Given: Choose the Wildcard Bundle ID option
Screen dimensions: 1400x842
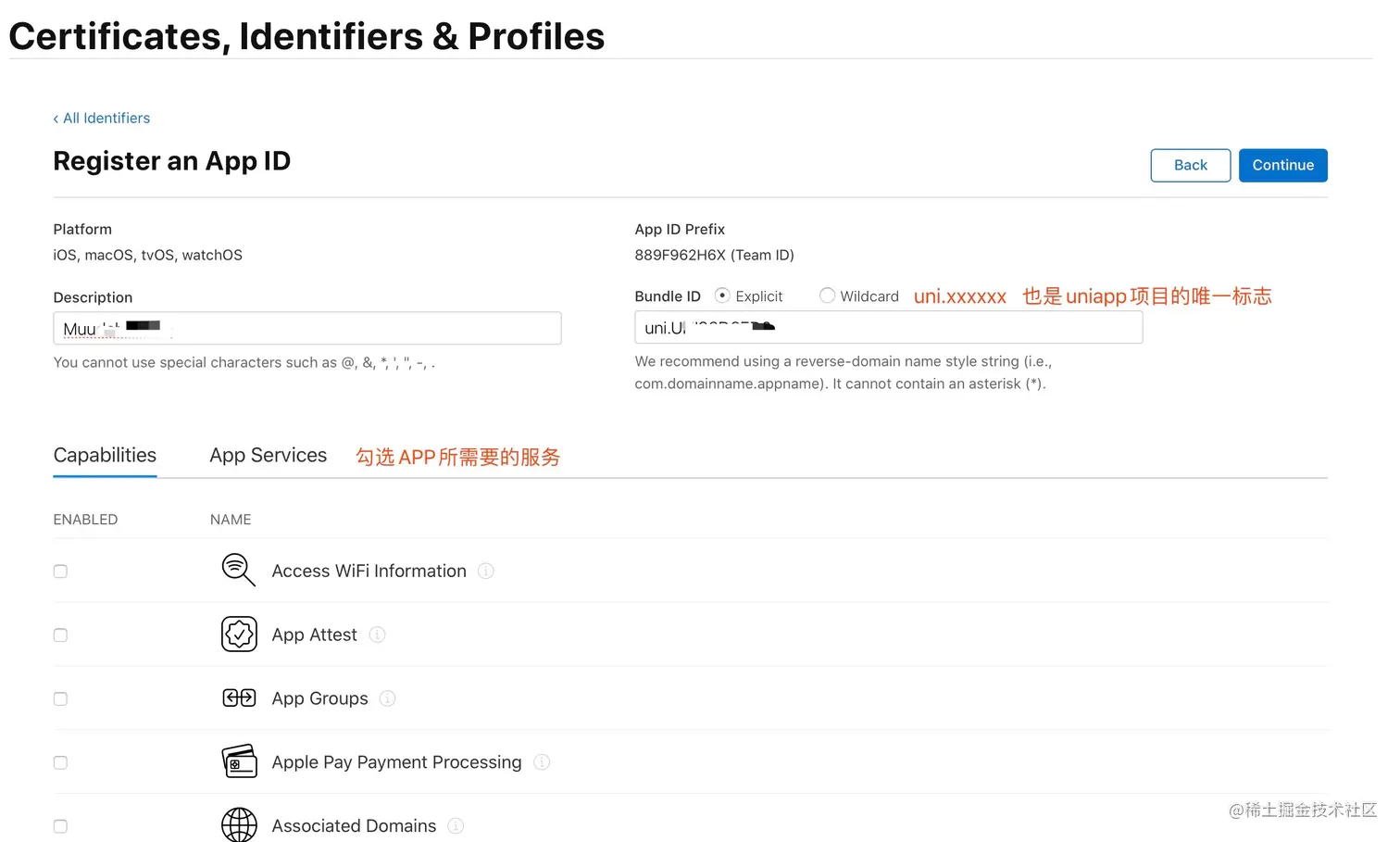Looking at the screenshot, I should pos(827,295).
